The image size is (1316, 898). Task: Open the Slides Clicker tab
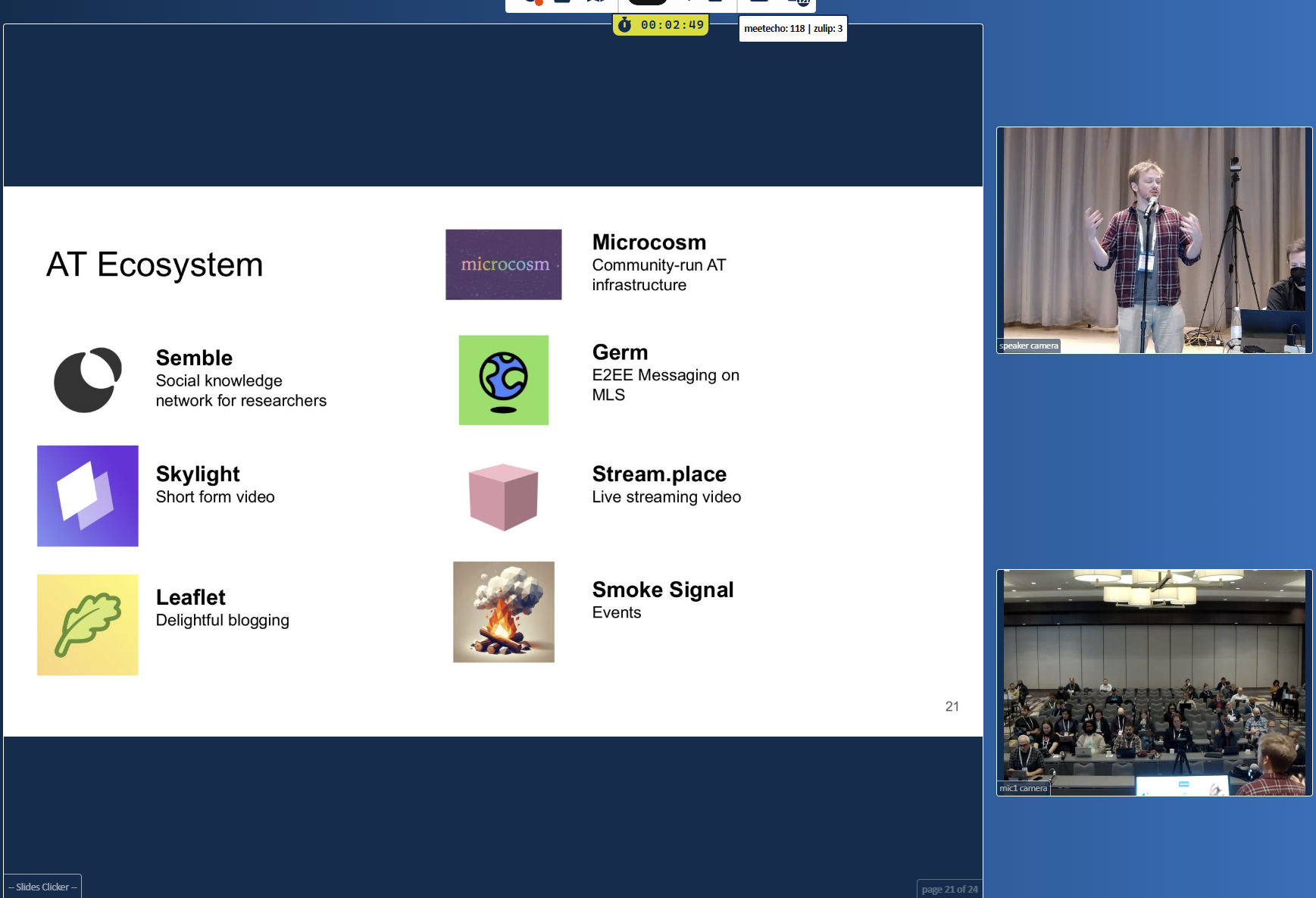[43, 887]
